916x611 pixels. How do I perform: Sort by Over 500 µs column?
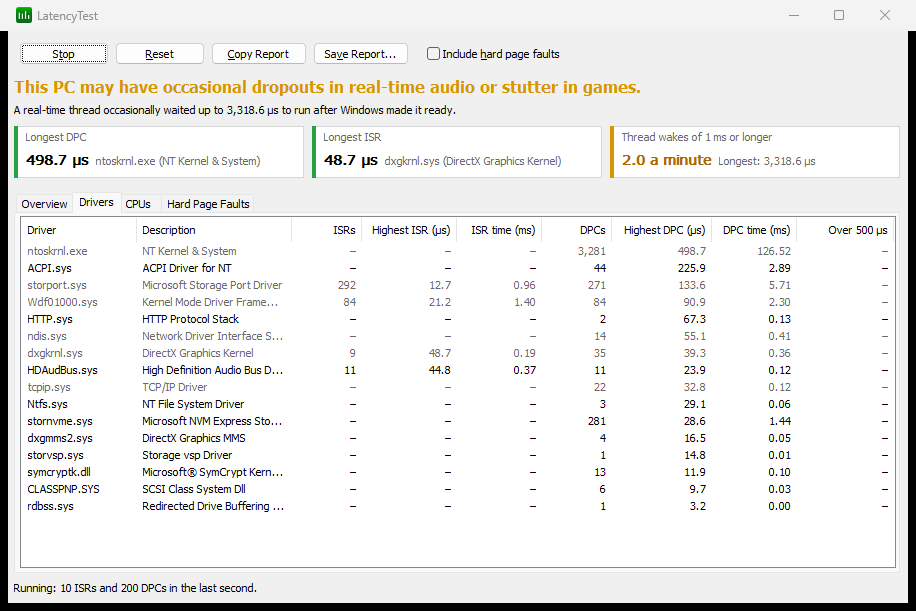[845, 230]
